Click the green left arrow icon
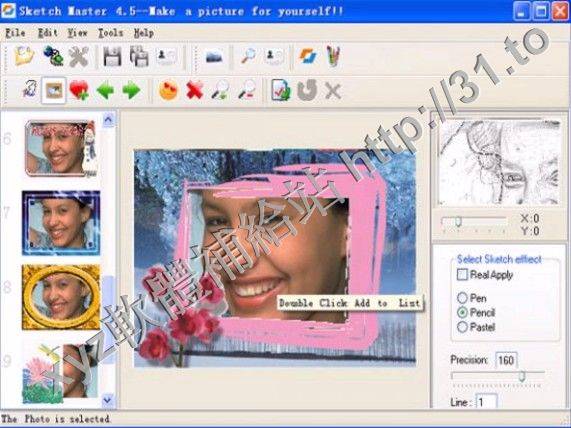 pos(105,90)
